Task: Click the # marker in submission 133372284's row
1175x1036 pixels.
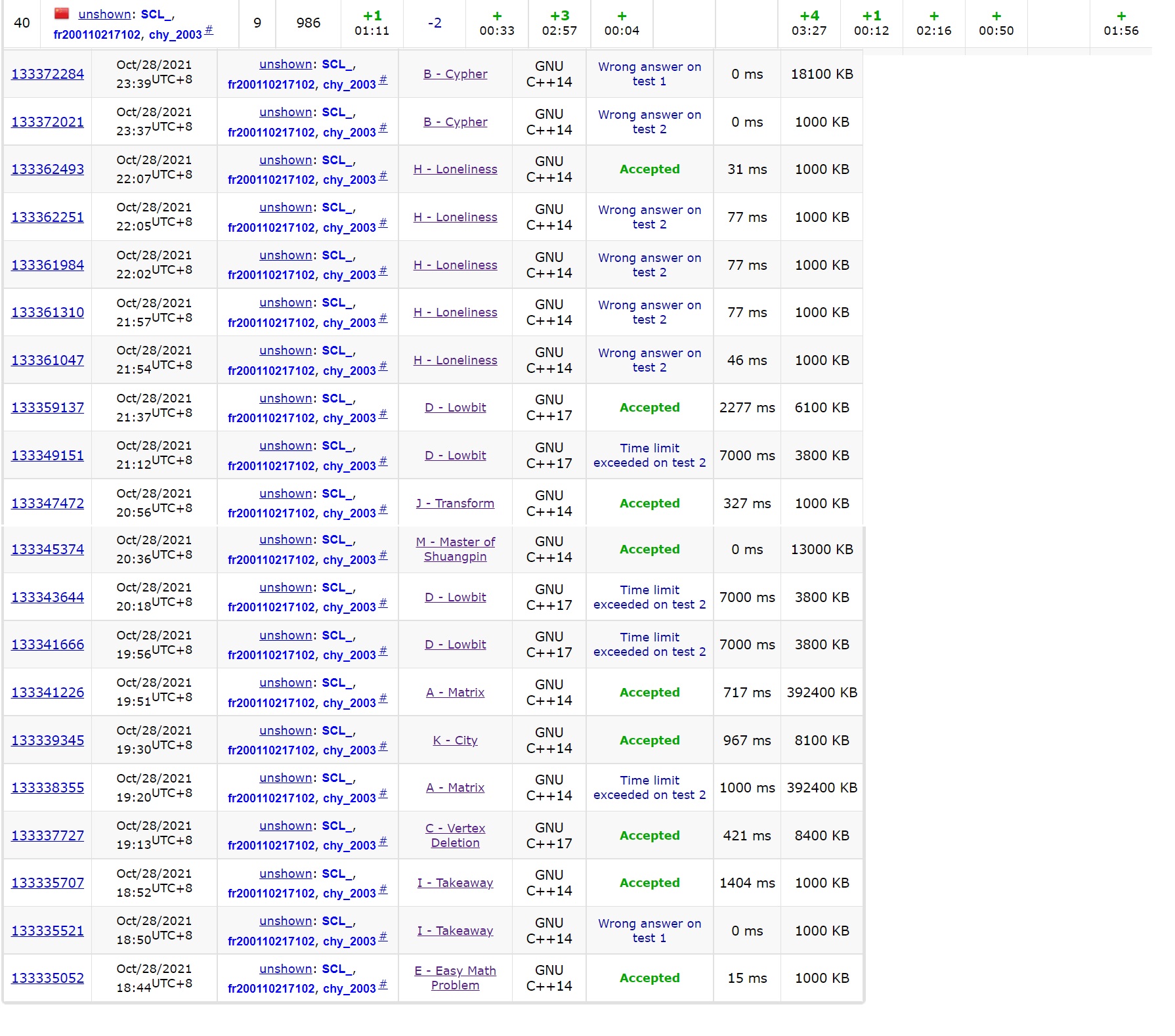Action: pyautogui.click(x=383, y=80)
